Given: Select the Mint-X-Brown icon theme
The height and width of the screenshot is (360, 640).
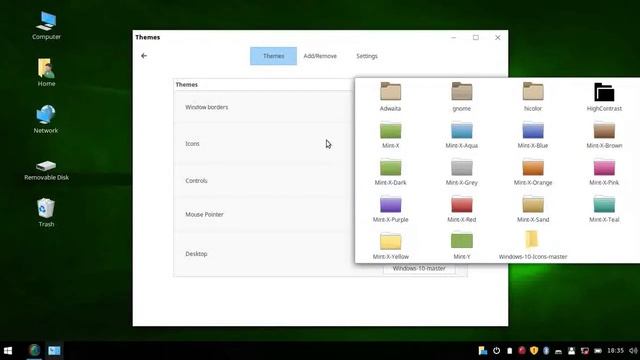Looking at the screenshot, I should 604,135.
